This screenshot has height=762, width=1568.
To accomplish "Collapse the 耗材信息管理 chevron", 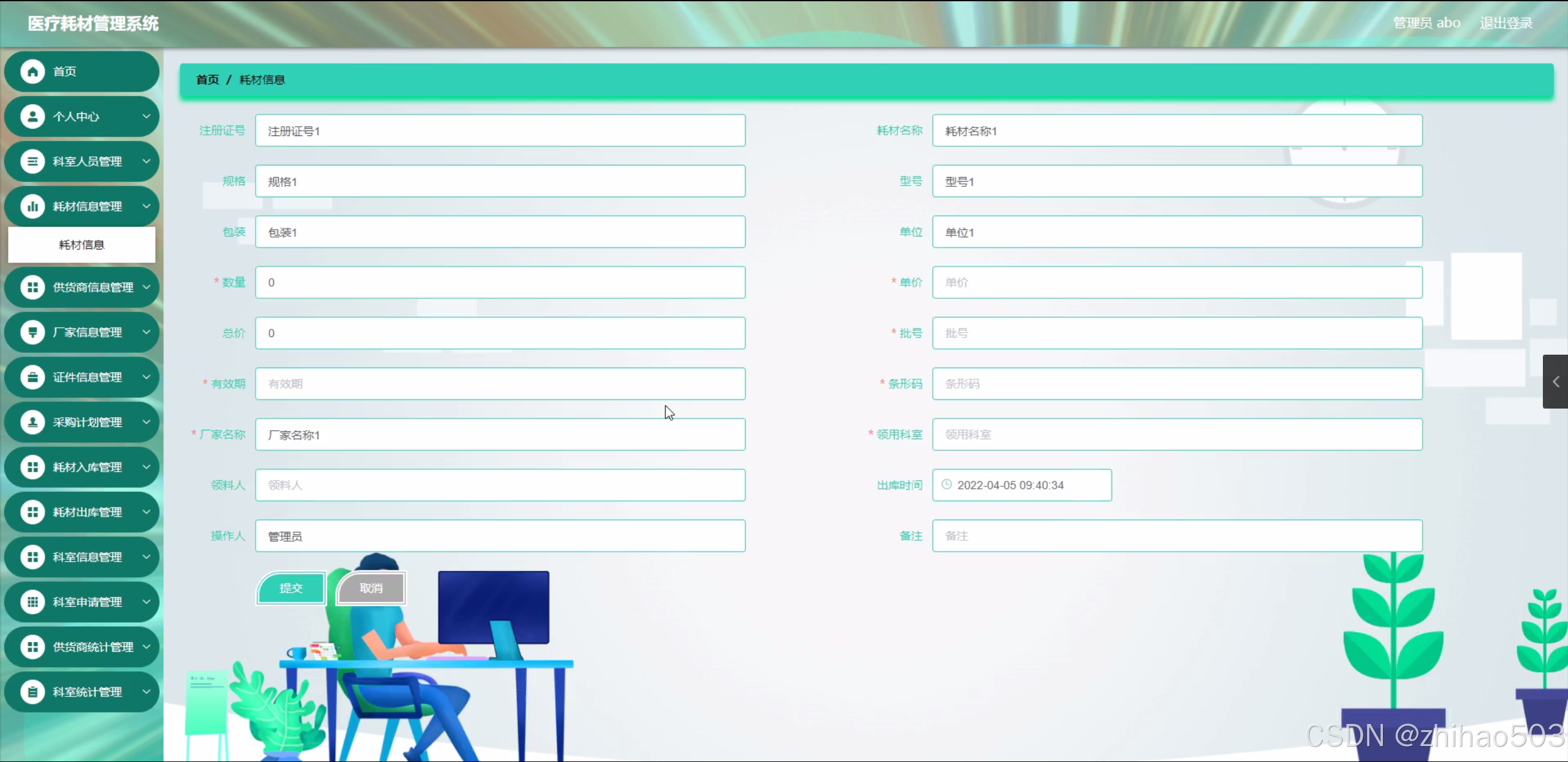I will [x=146, y=206].
